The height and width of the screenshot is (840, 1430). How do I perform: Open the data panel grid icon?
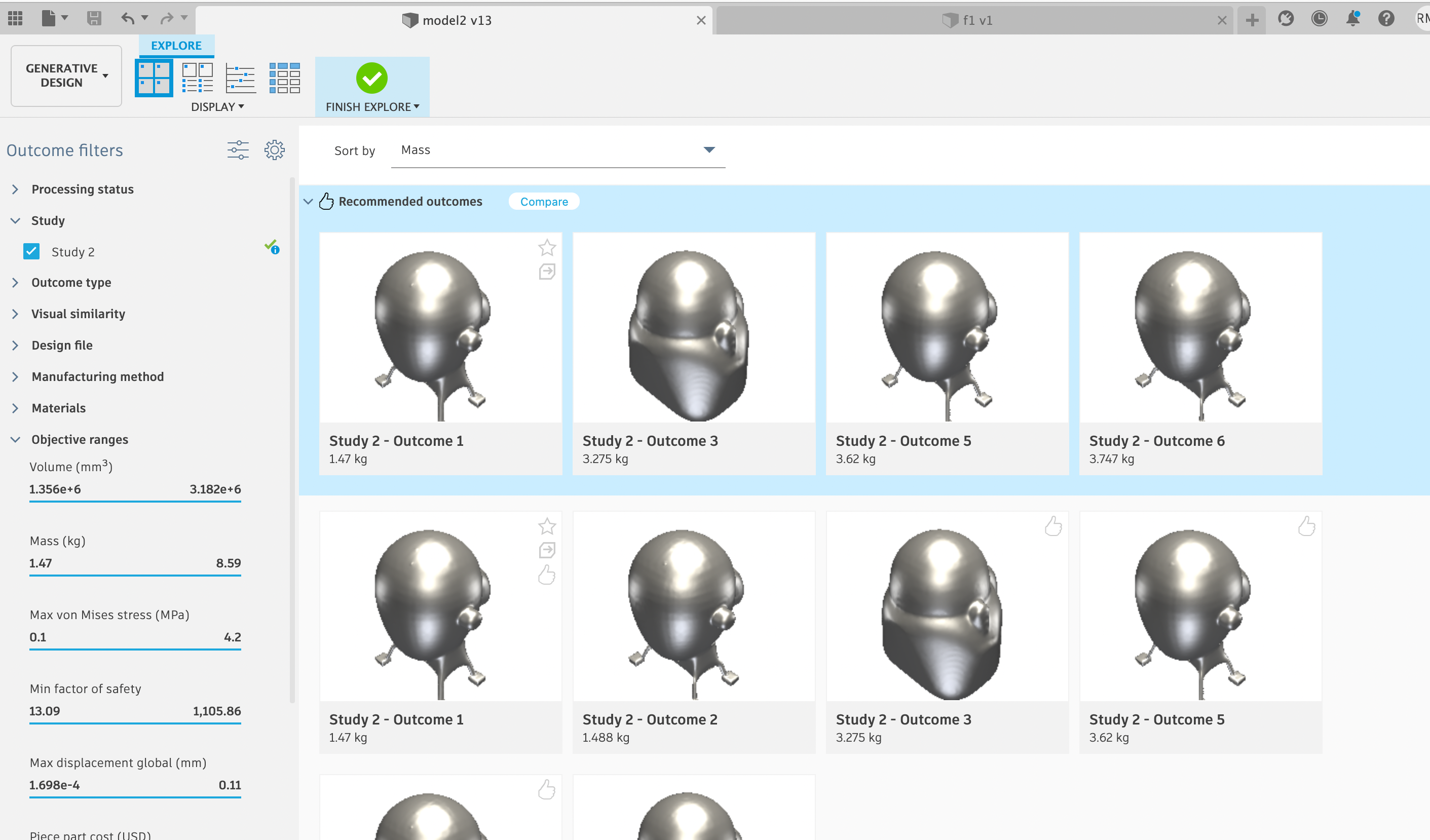[x=15, y=19]
